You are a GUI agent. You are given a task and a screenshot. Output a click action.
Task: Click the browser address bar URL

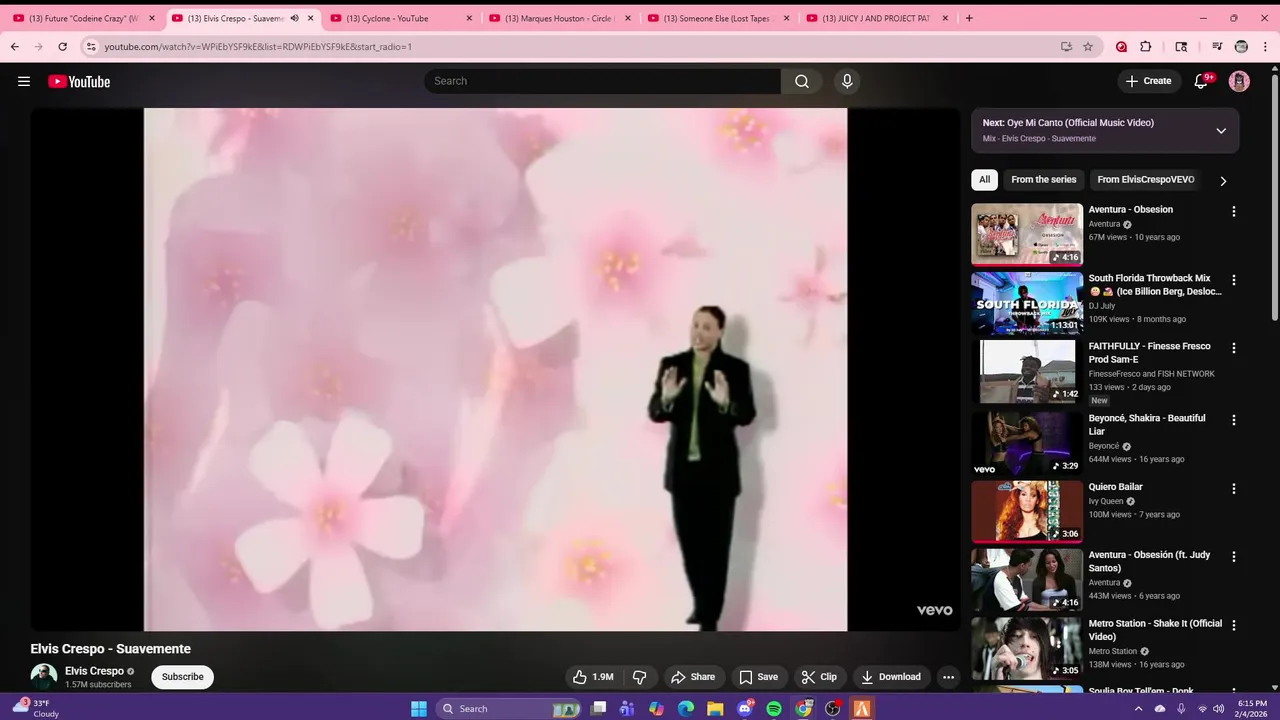pyautogui.click(x=258, y=46)
